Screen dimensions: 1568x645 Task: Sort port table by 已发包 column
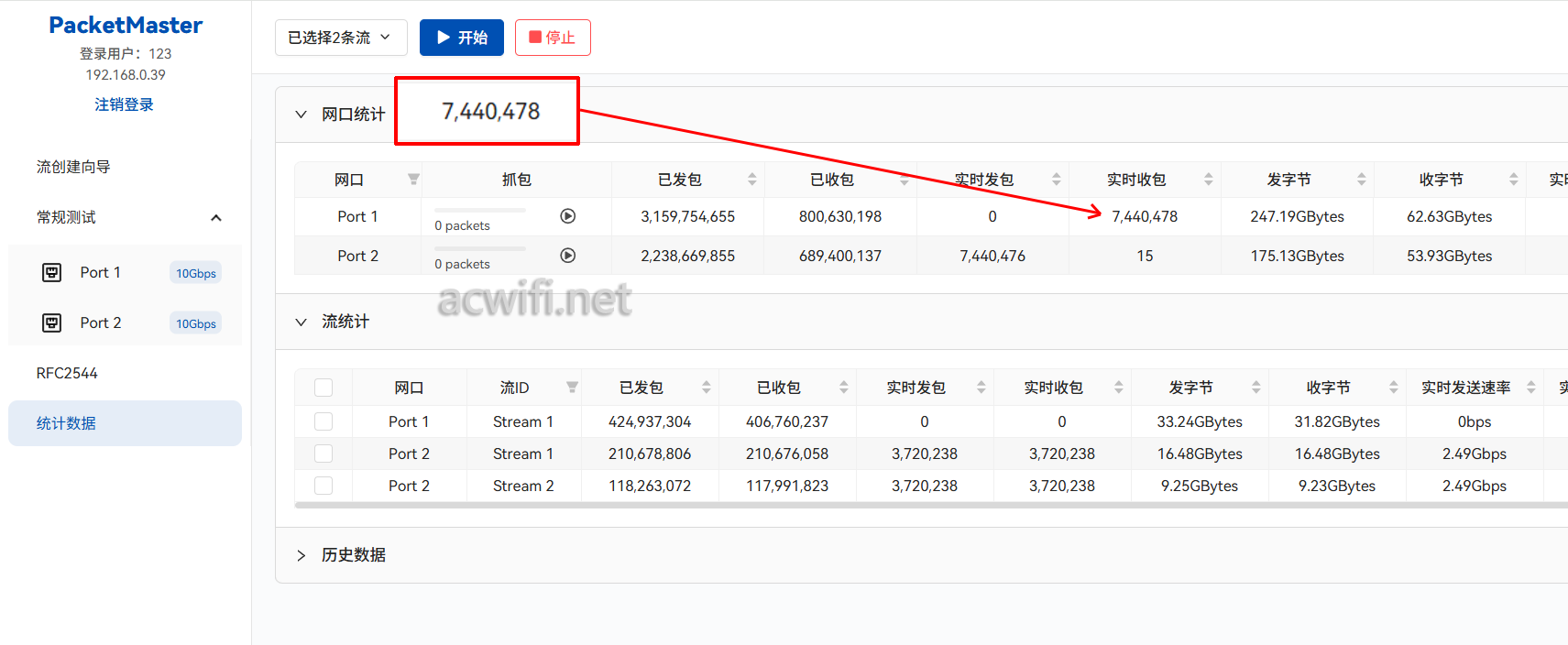(751, 180)
